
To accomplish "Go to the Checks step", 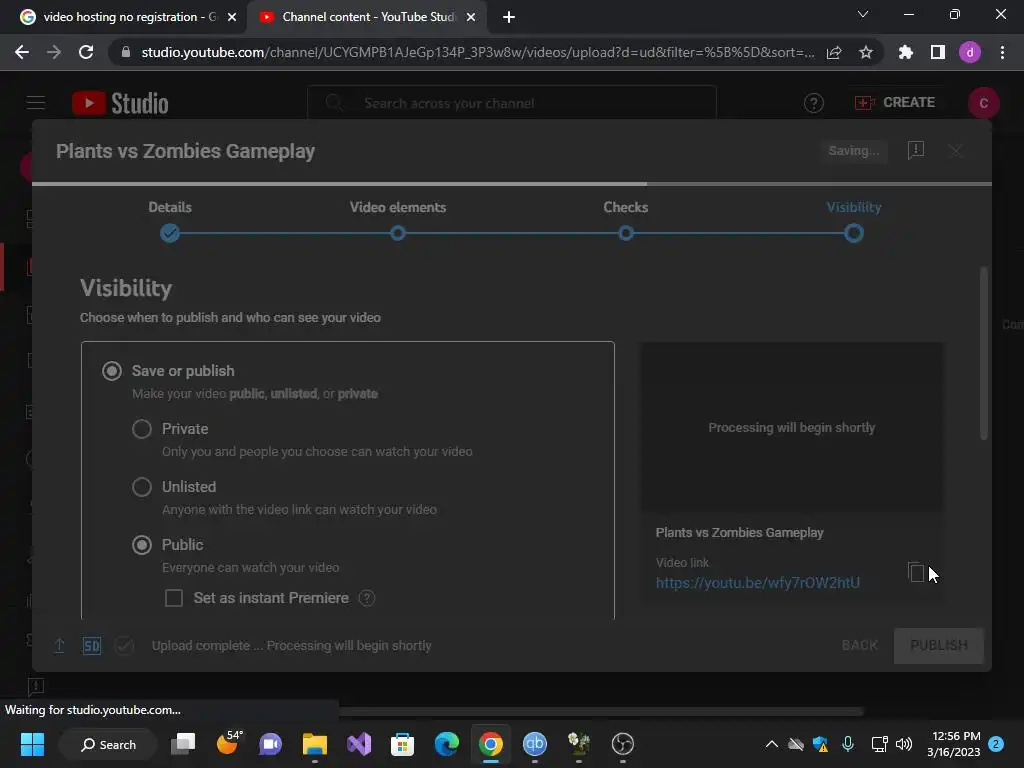I will [x=626, y=221].
